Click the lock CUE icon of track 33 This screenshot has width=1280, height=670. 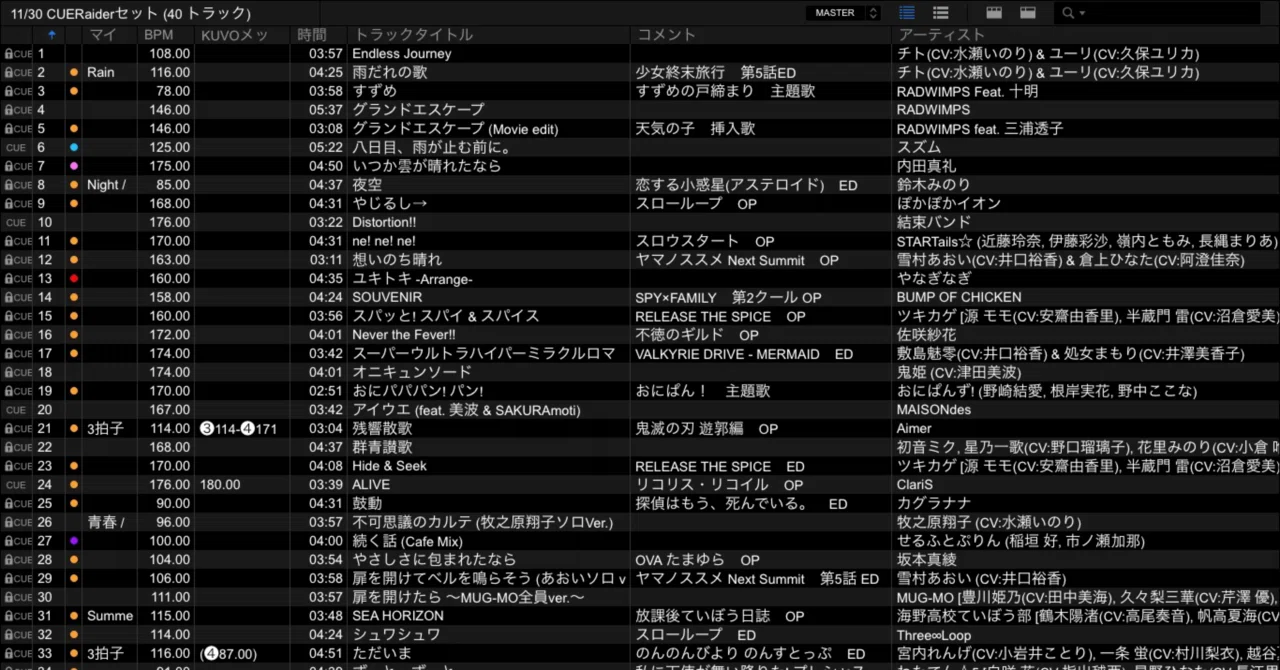[18, 654]
